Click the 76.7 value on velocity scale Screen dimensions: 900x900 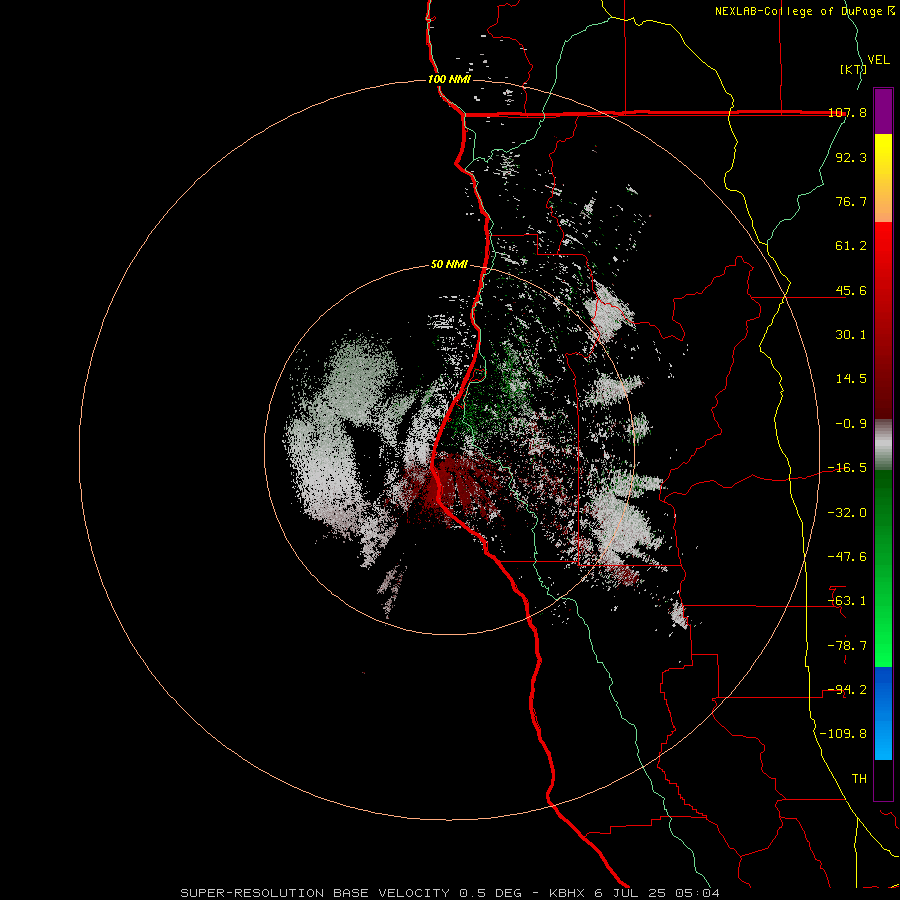point(851,201)
